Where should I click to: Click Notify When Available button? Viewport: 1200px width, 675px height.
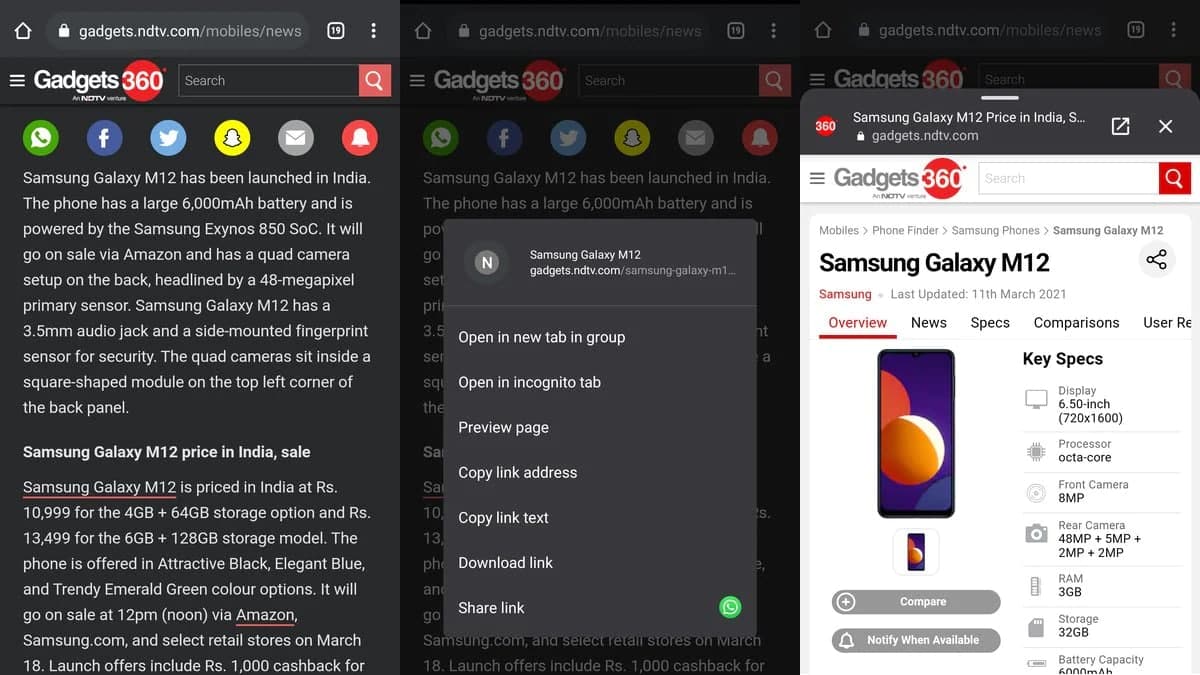(x=916, y=640)
